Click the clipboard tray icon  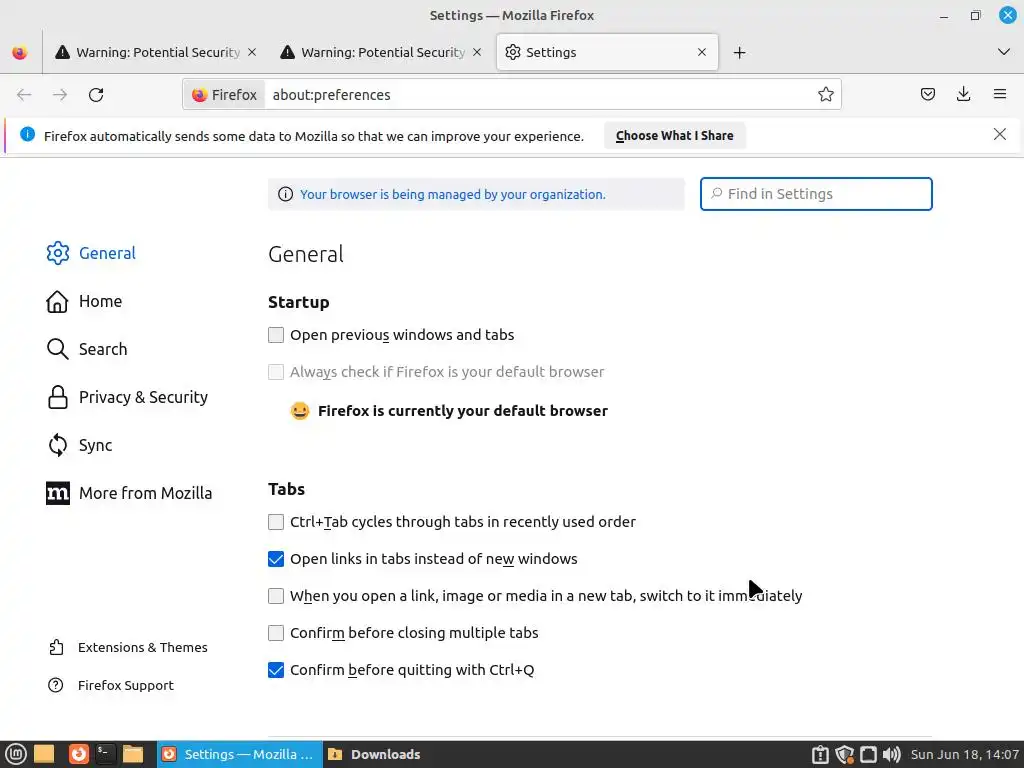(x=820, y=755)
